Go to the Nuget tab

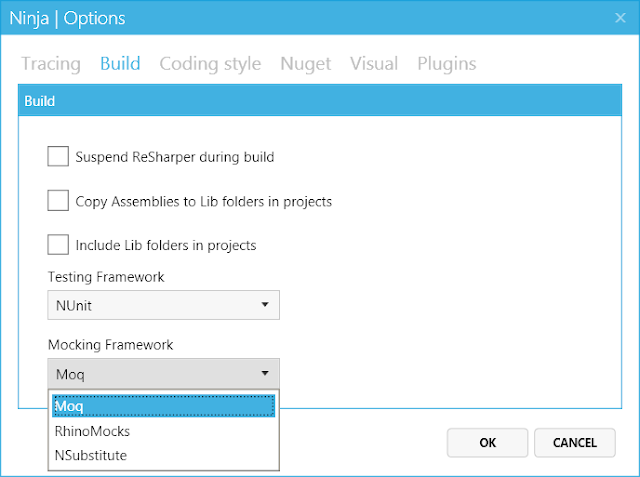tap(305, 64)
